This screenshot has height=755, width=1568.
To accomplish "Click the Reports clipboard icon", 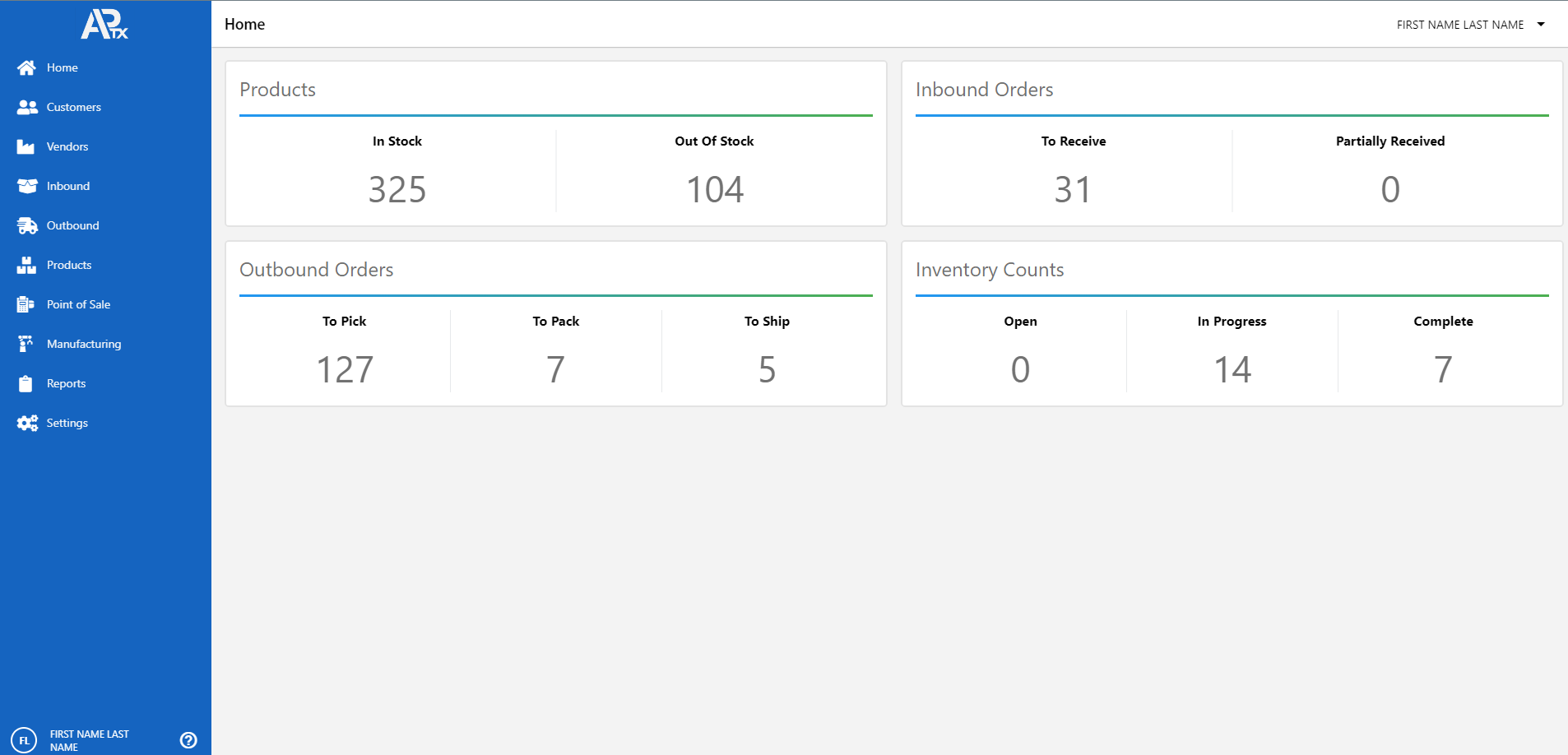I will coord(26,383).
